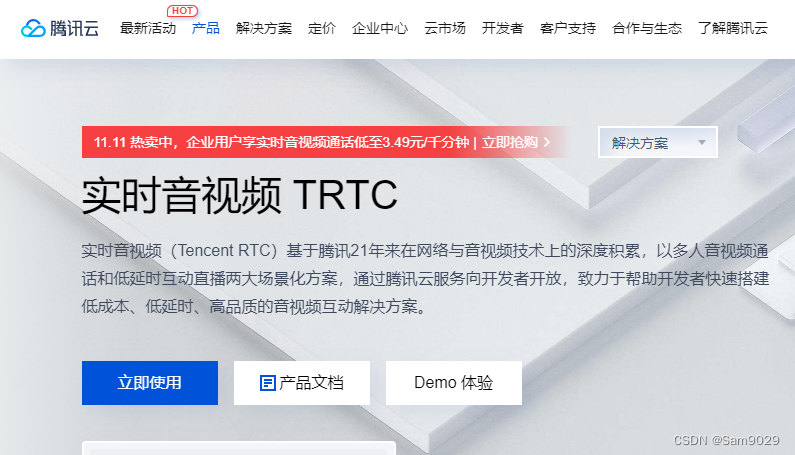Click the 实时音视频 TRTC heading

click(239, 195)
